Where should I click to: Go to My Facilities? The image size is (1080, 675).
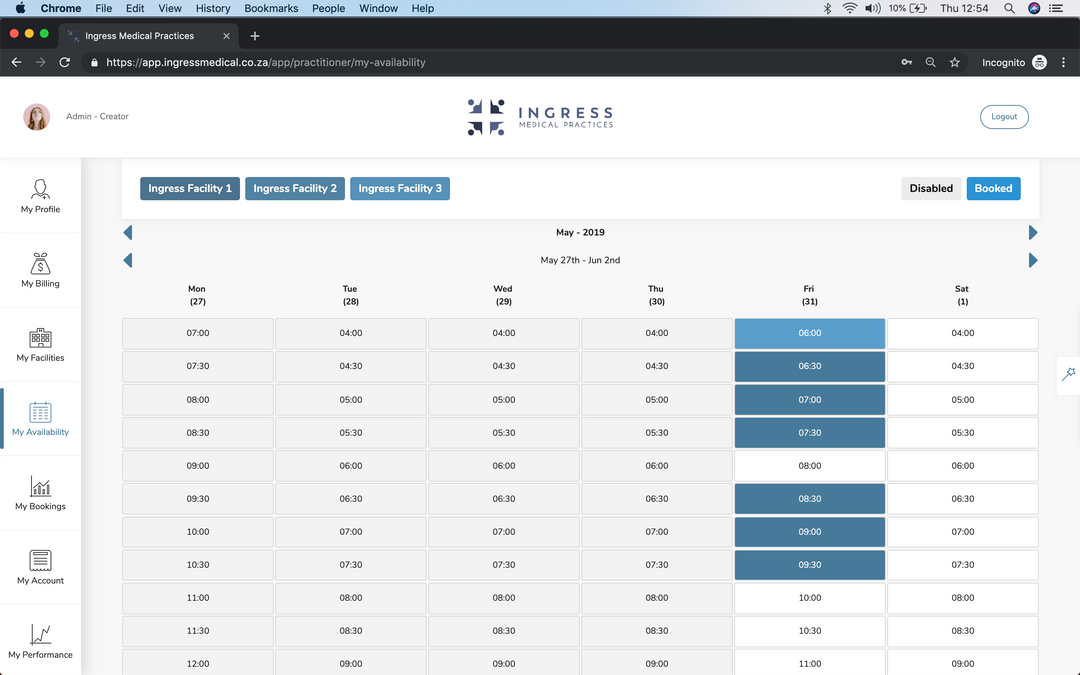(40, 344)
